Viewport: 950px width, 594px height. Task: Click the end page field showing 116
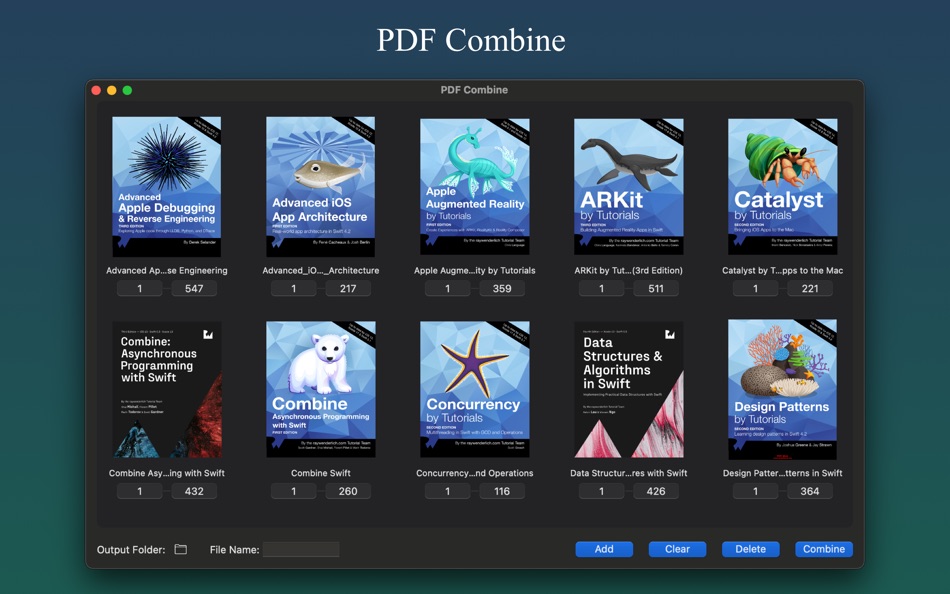502,491
